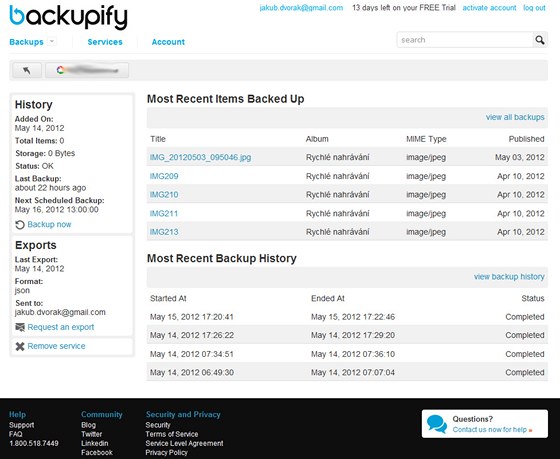Click the Started At column header
The width and height of the screenshot is (560, 459).
pyautogui.click(x=168, y=298)
